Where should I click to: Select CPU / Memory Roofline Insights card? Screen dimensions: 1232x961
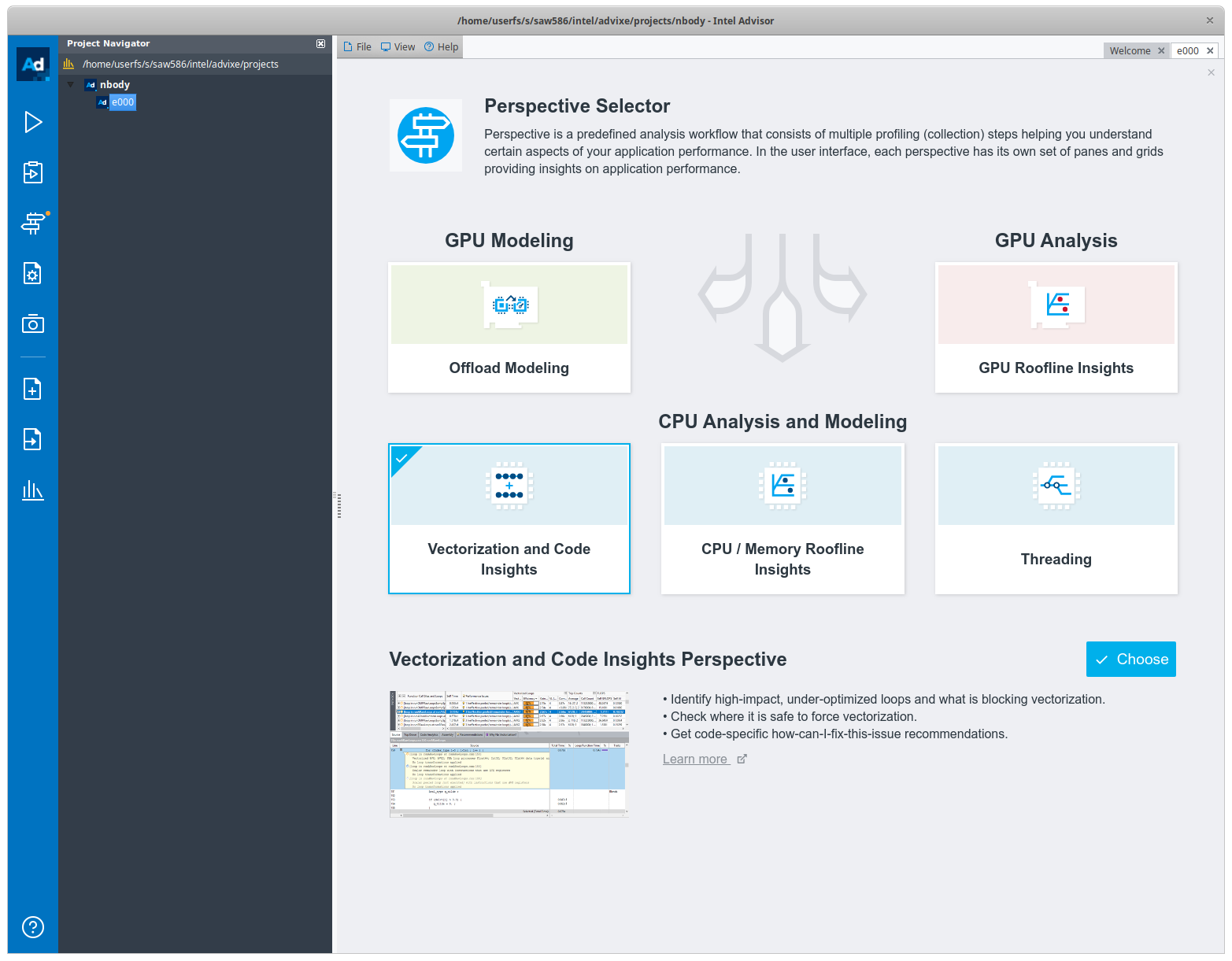pos(782,519)
